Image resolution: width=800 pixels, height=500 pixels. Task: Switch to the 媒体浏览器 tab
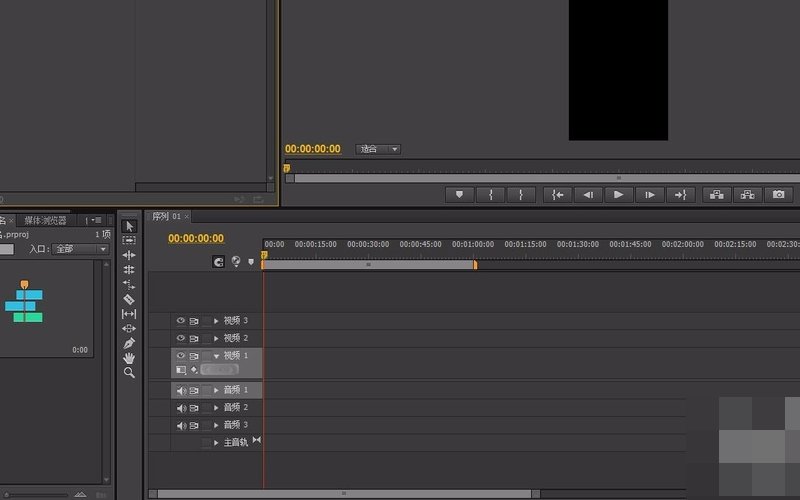point(45,220)
